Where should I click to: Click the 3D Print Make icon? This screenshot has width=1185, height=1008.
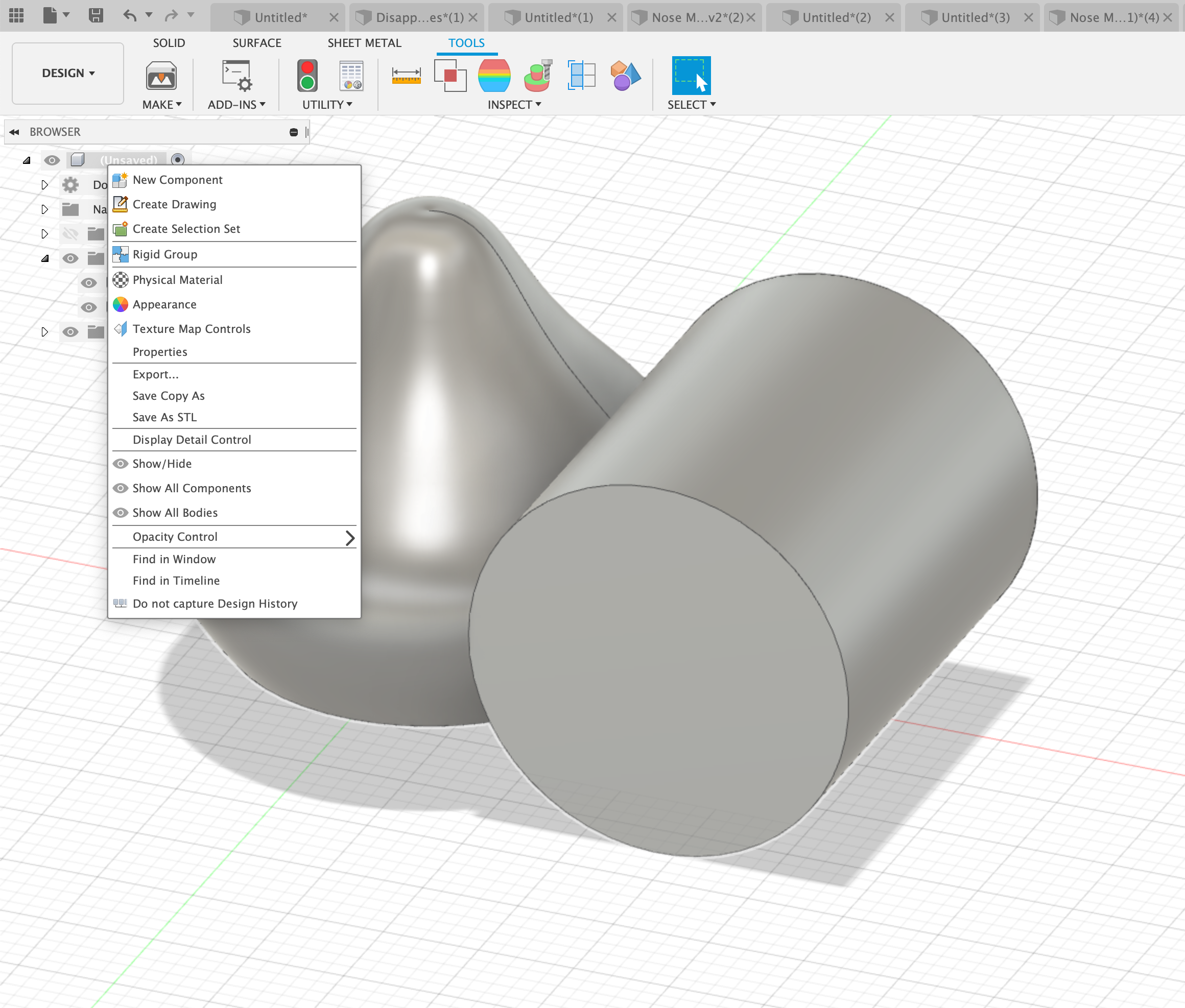pos(161,76)
